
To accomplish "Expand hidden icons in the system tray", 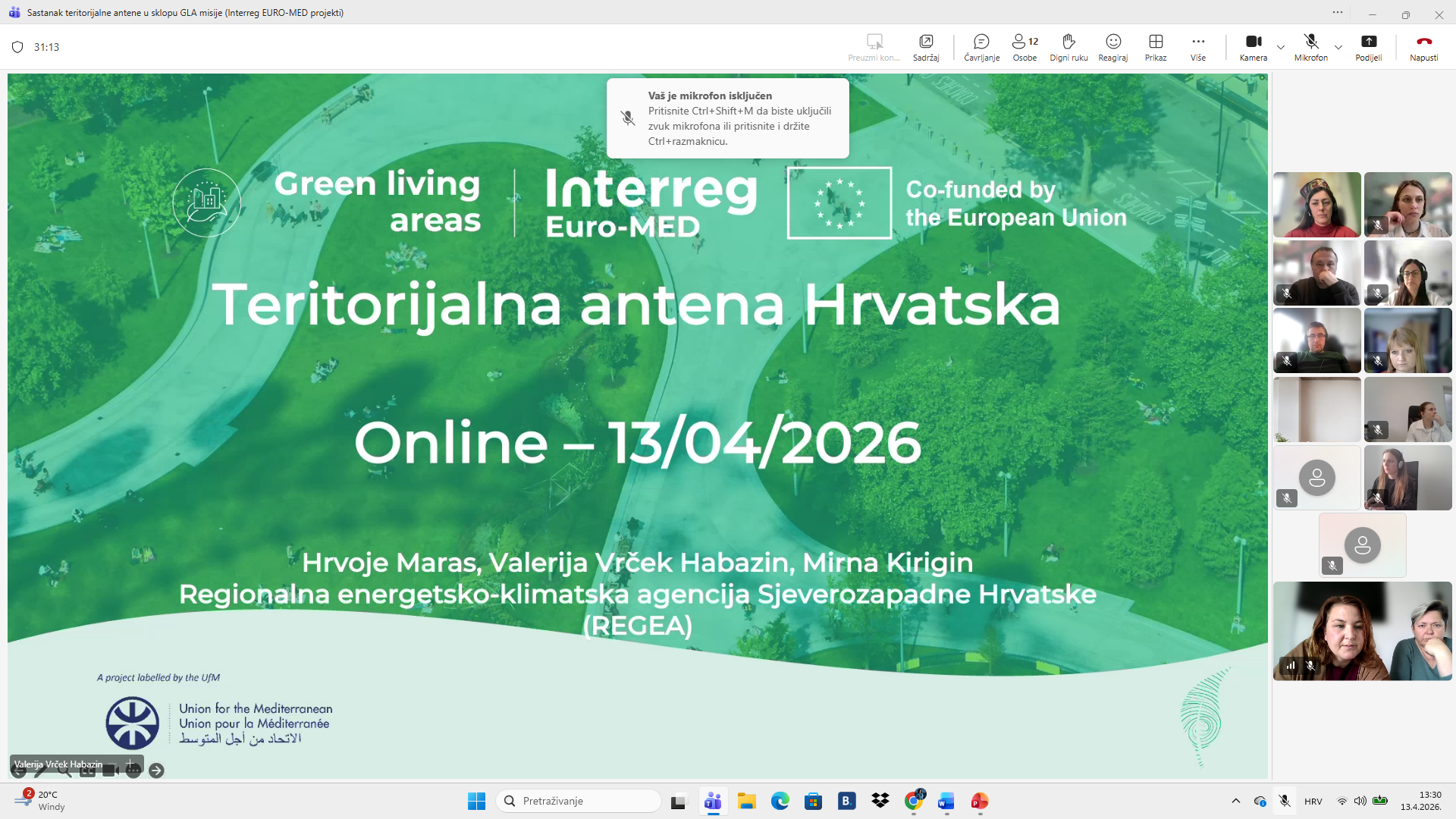I will (1235, 801).
